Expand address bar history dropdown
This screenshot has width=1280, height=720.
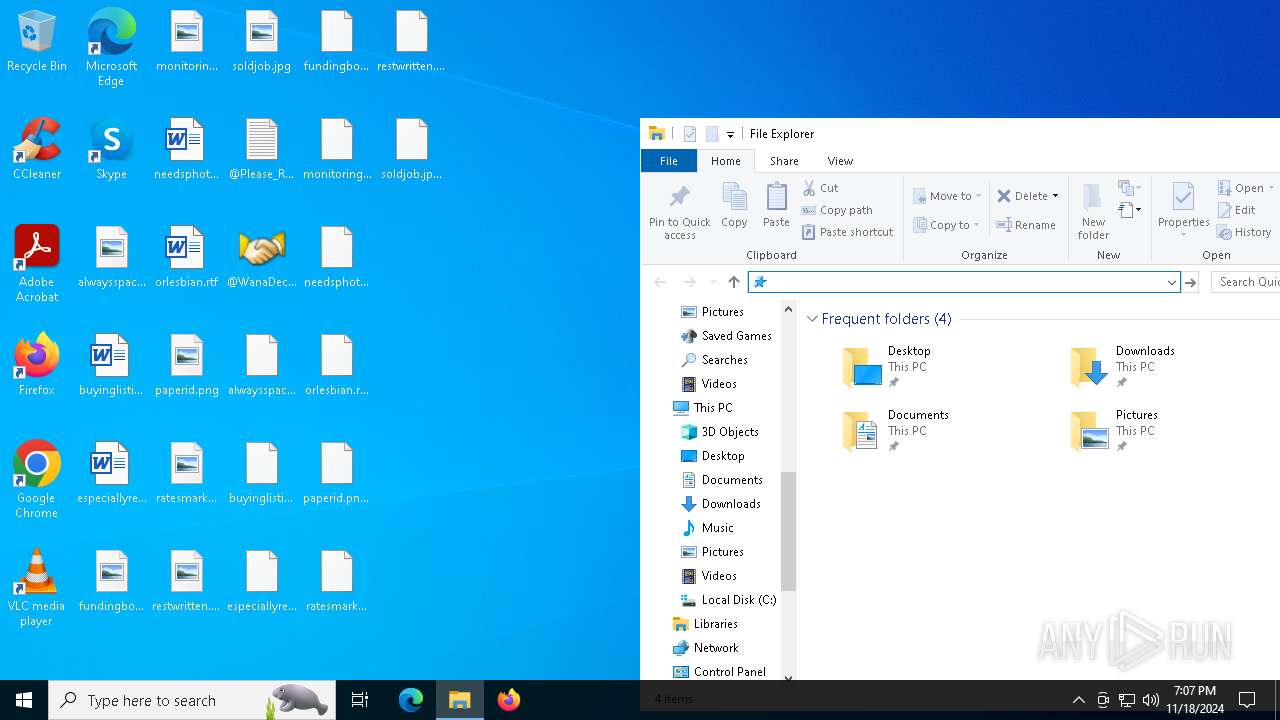[x=1171, y=283]
